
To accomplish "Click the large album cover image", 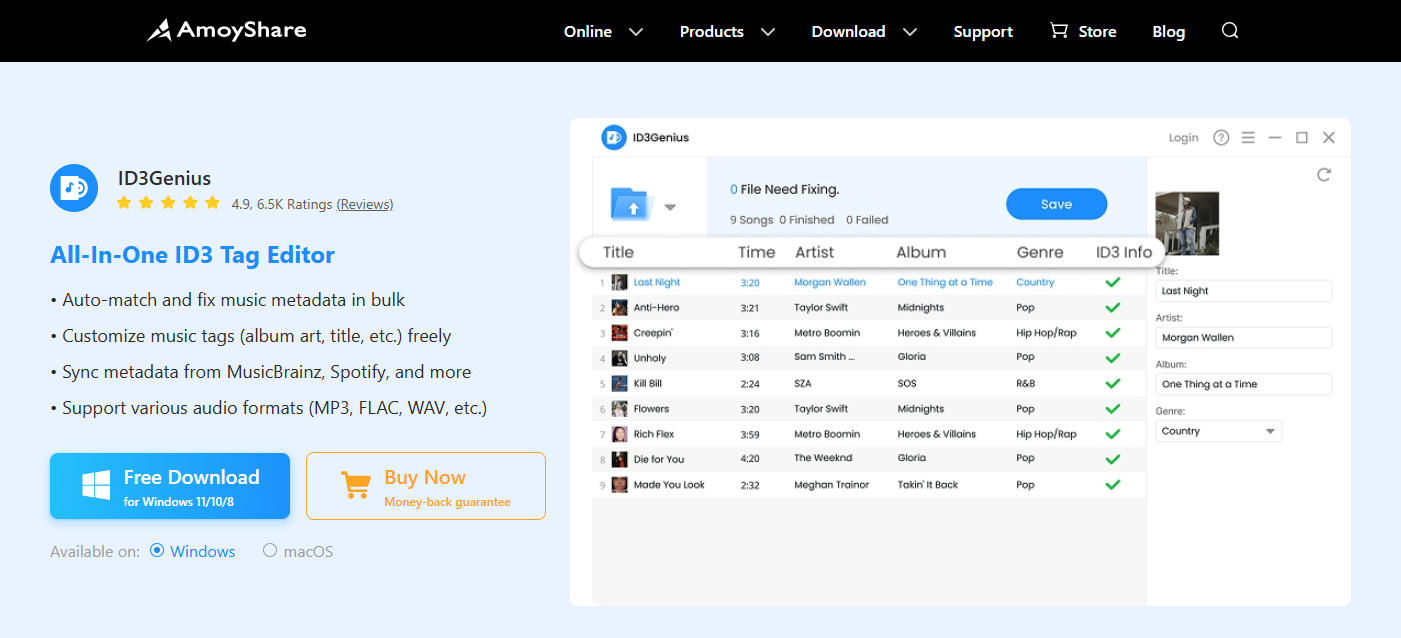I will pyautogui.click(x=1187, y=224).
